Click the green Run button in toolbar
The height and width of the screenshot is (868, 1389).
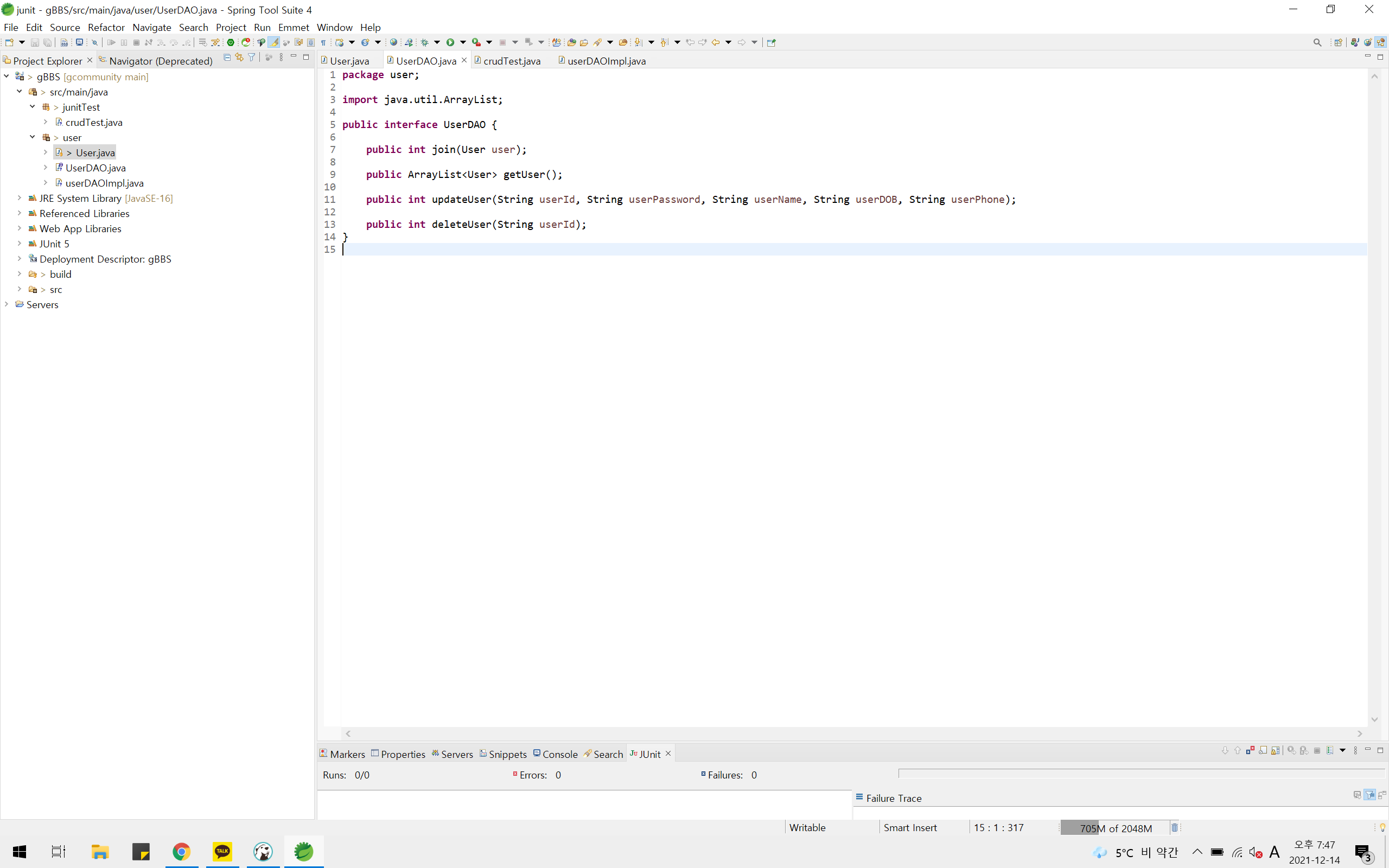pyautogui.click(x=450, y=42)
